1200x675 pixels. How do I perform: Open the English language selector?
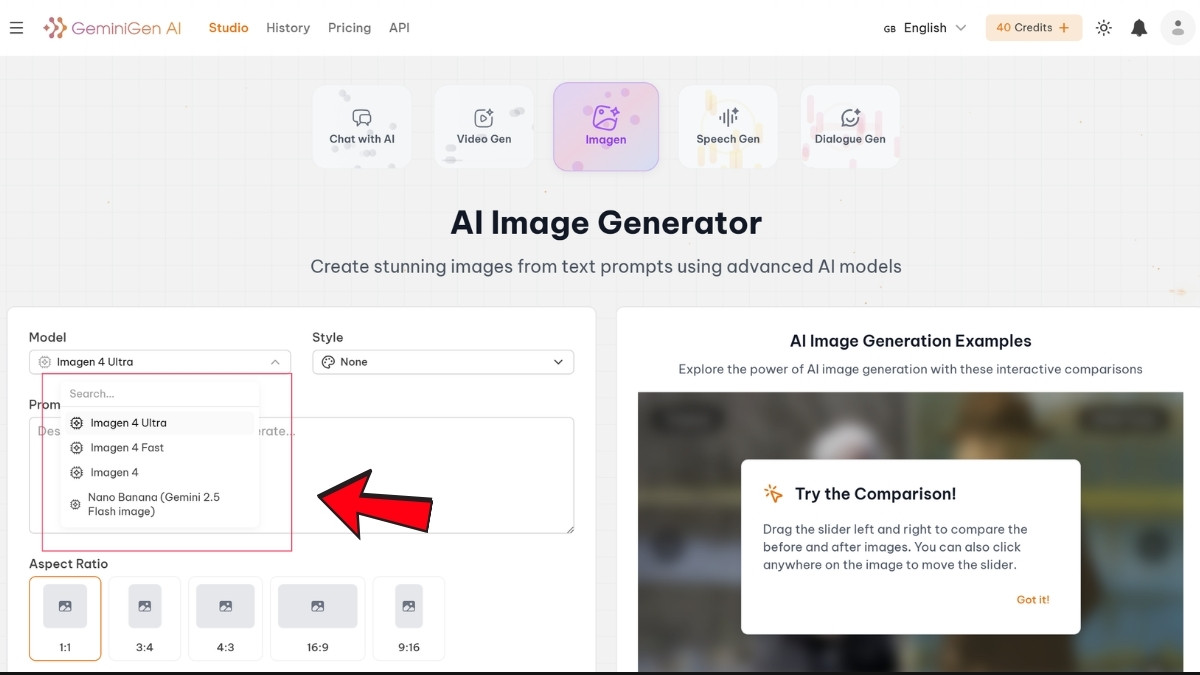(925, 28)
